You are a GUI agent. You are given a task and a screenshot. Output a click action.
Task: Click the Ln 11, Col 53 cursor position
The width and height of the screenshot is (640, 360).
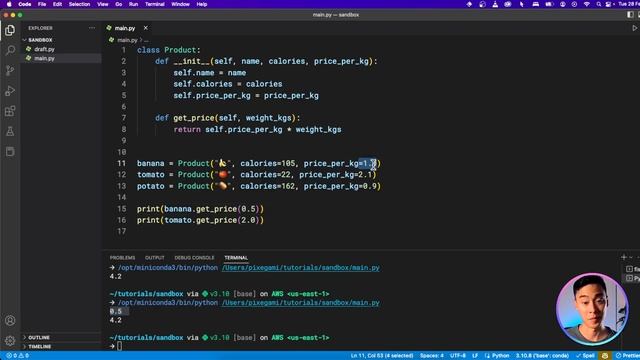tap(382, 356)
